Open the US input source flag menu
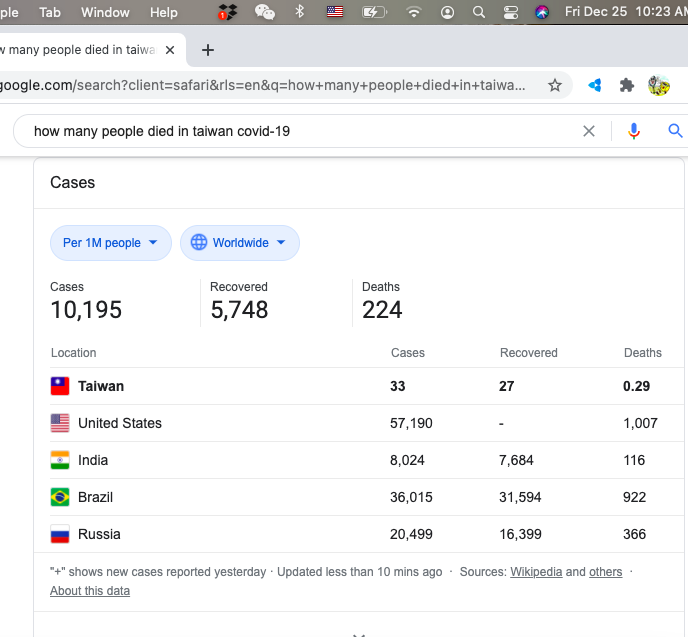Screen dimensions: 688x637 tap(335, 13)
